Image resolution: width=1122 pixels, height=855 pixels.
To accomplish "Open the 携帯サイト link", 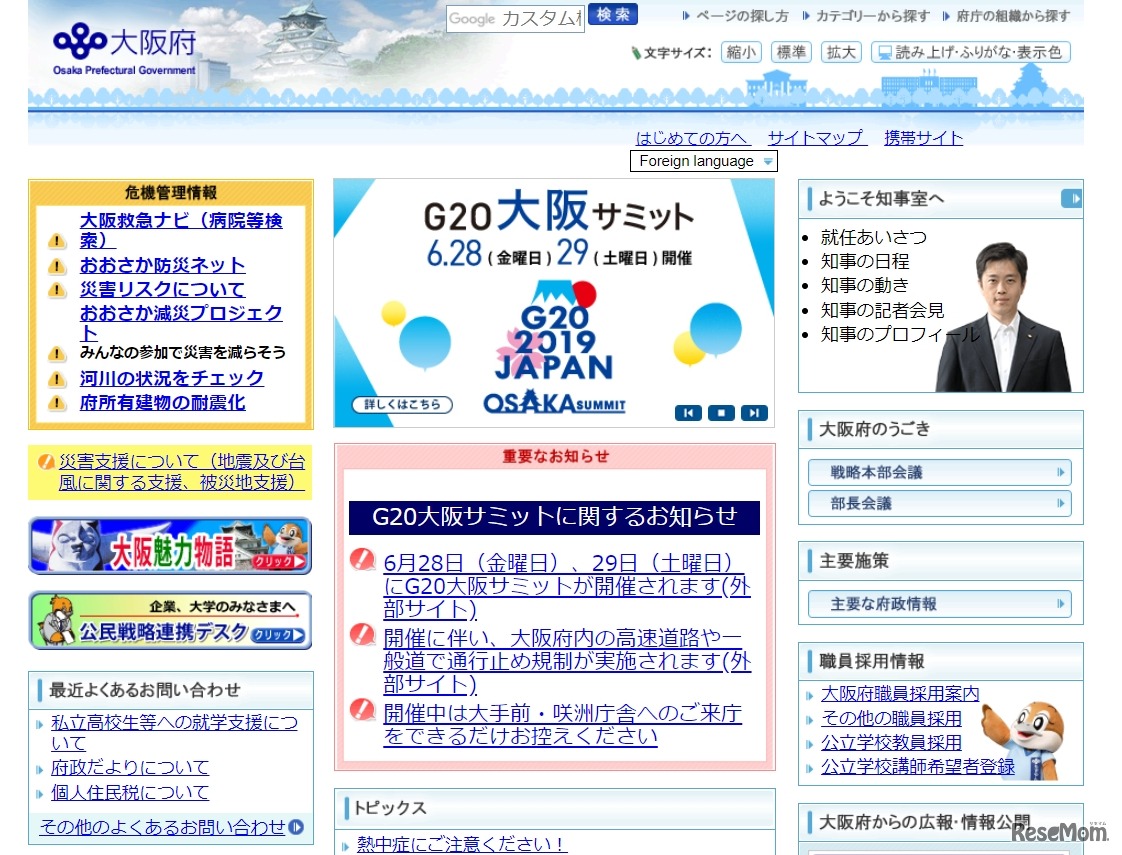I will point(923,138).
